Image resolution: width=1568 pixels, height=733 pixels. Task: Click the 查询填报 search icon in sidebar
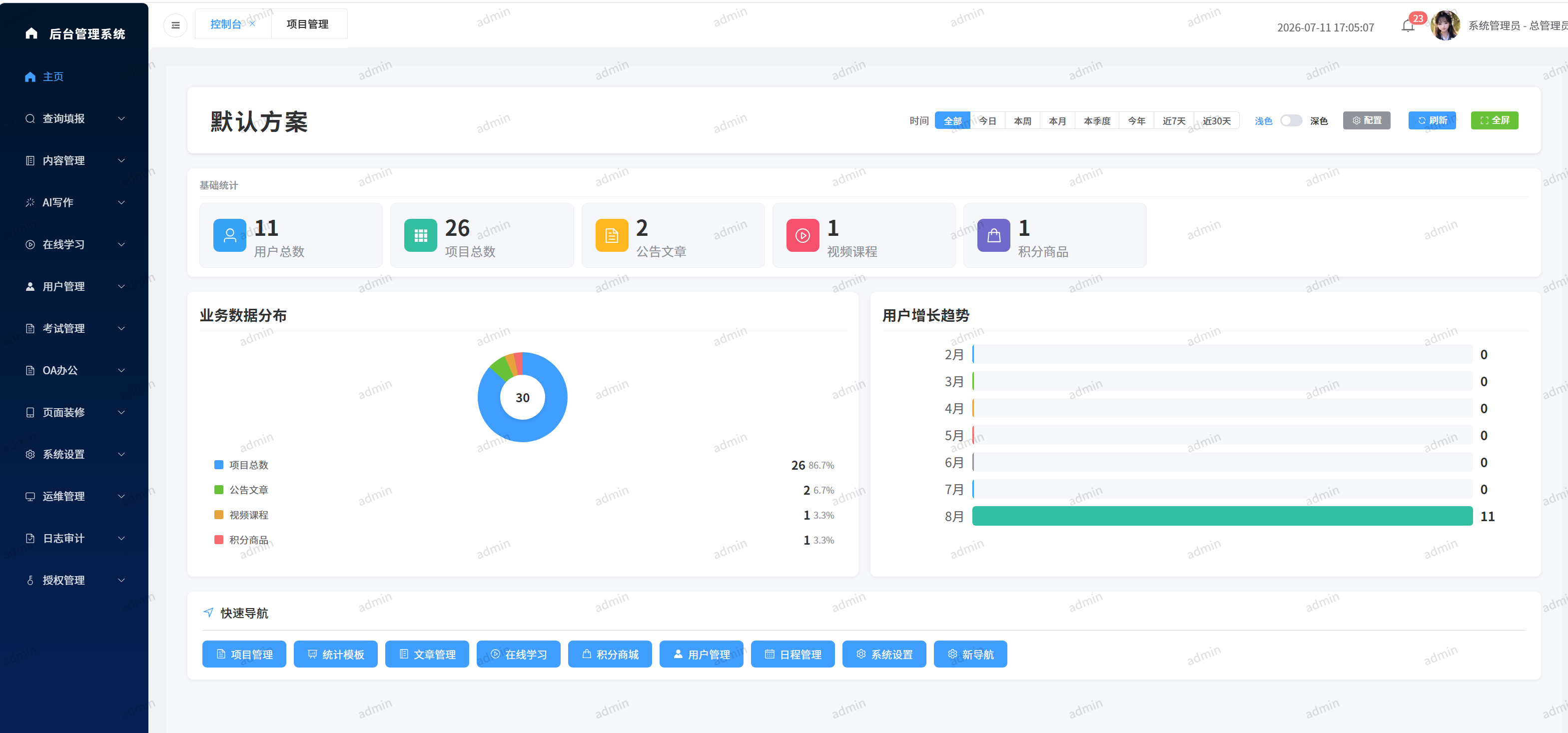(30, 119)
